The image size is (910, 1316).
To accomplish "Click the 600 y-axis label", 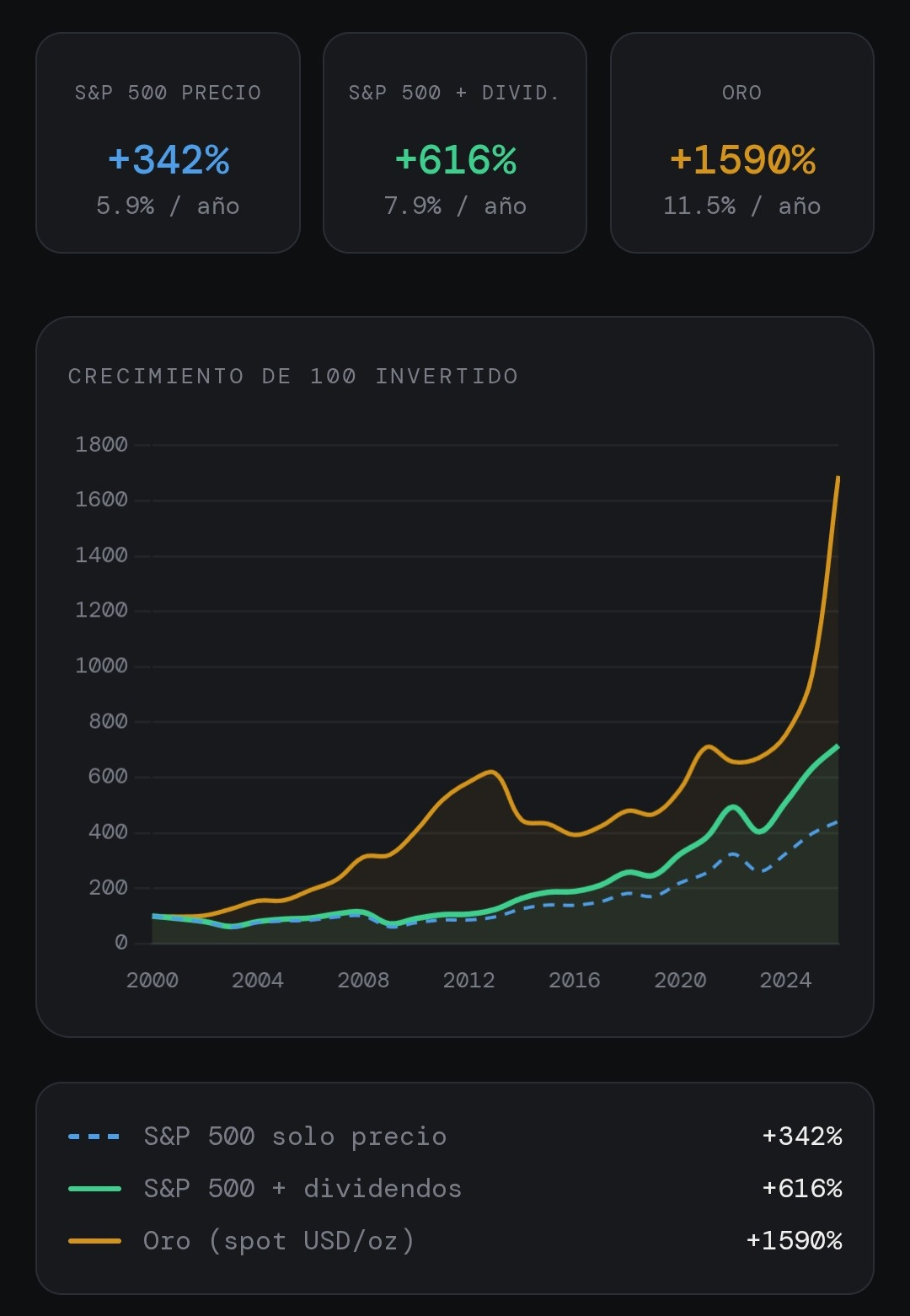I will [109, 776].
